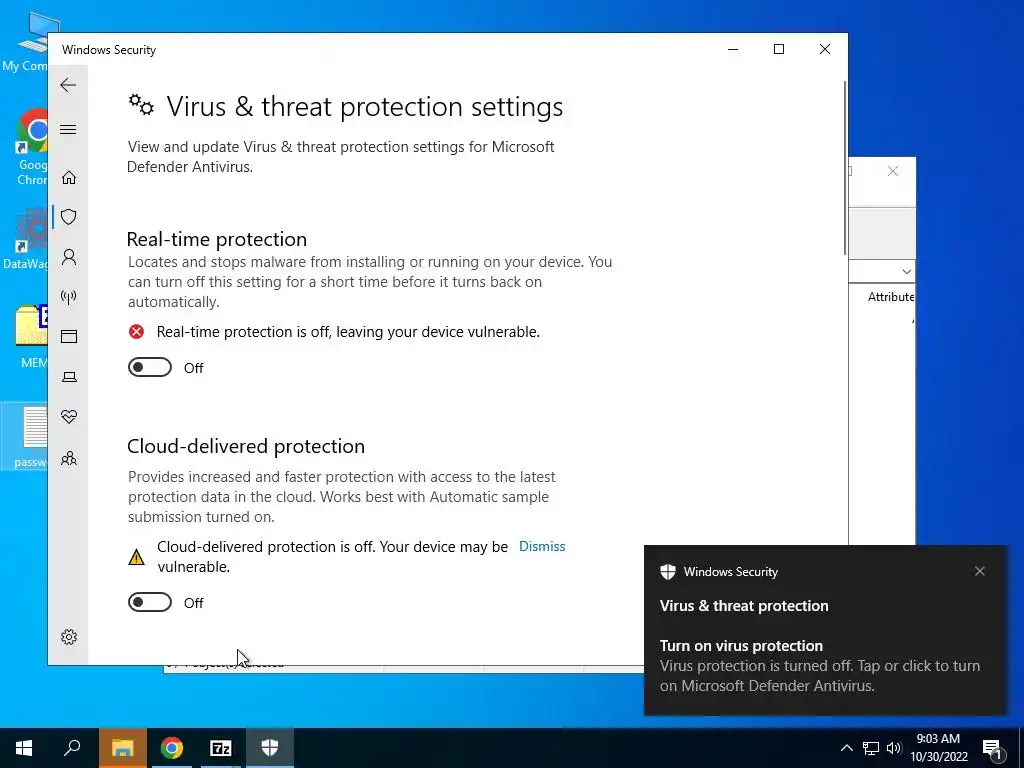Go back using the Windows Security back arrow
Image resolution: width=1024 pixels, height=768 pixels.
click(x=68, y=85)
